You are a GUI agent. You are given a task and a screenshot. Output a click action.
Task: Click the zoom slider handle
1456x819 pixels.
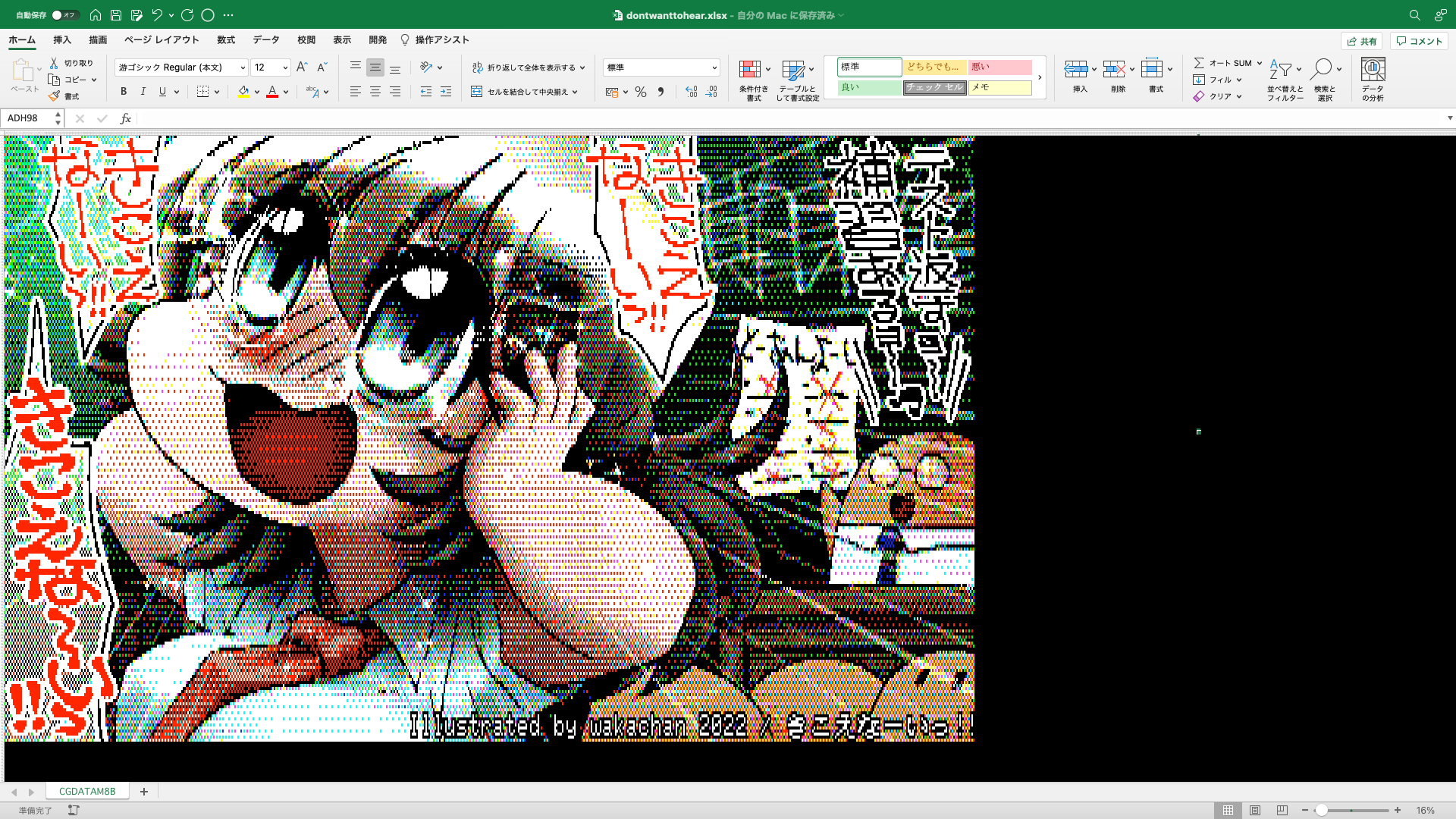tap(1322, 811)
